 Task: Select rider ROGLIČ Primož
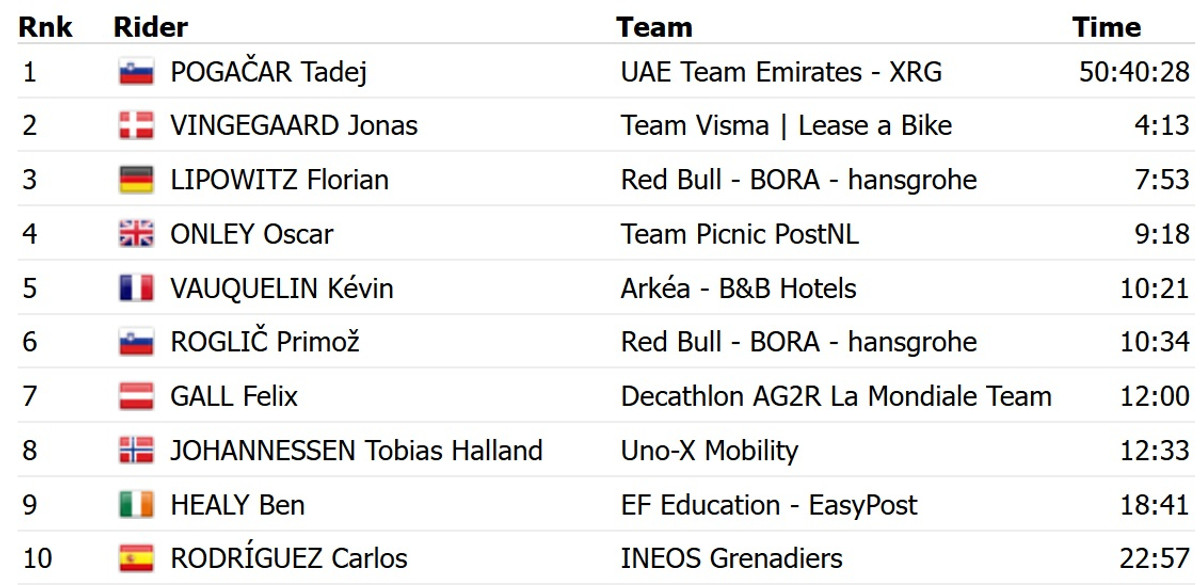click(x=265, y=342)
